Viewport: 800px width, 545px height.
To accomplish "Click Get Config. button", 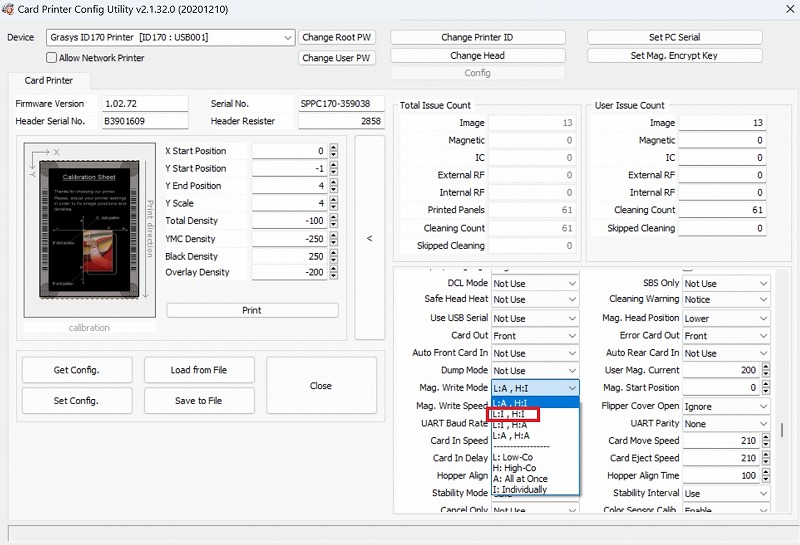I will pos(77,370).
